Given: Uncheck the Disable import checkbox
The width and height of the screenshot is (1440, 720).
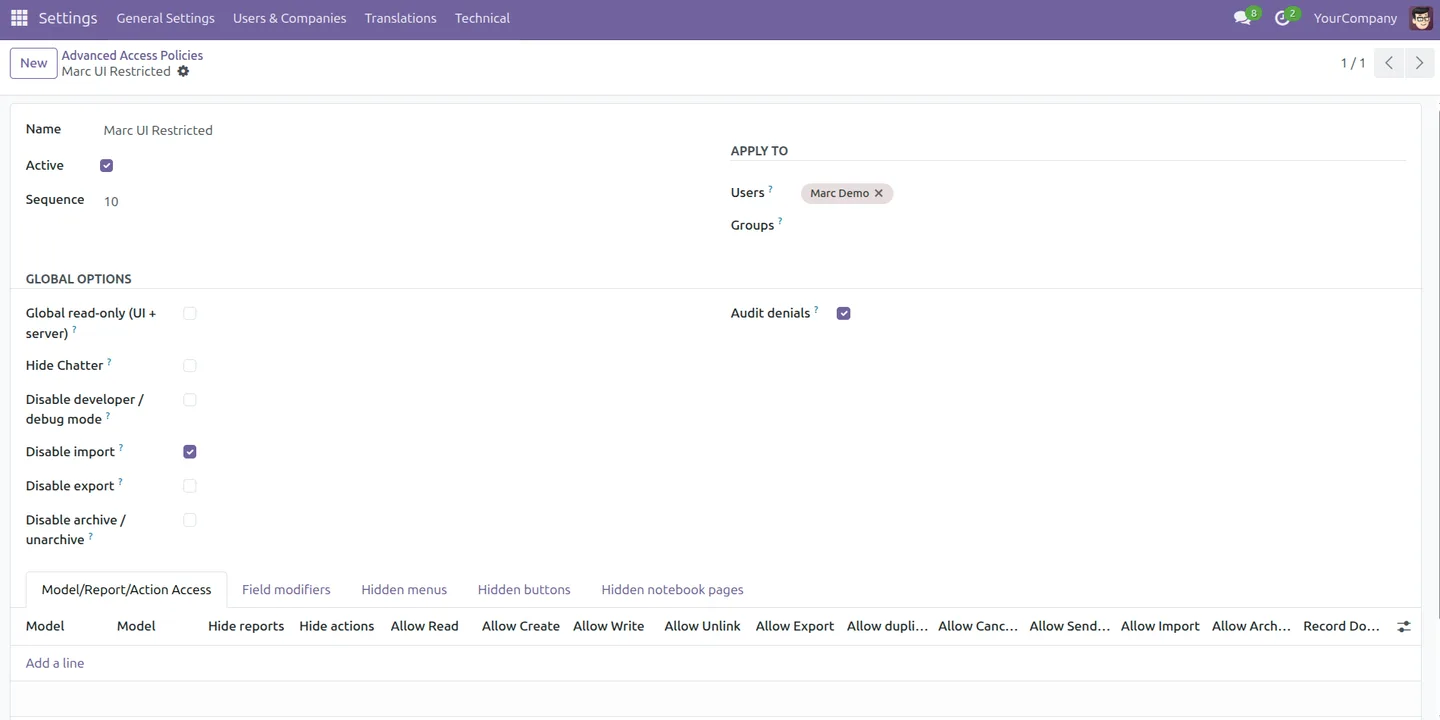Looking at the screenshot, I should click(190, 452).
